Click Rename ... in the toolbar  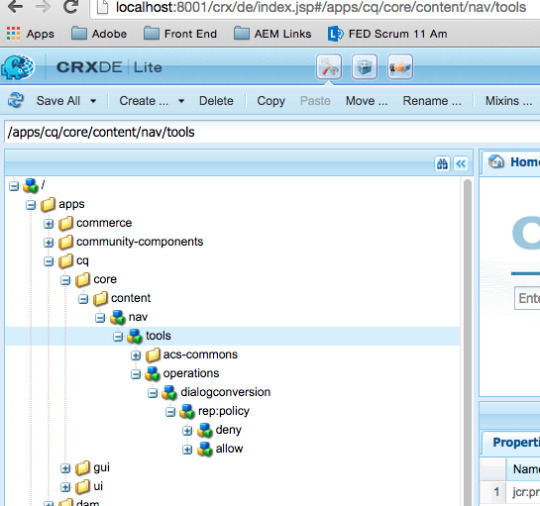pyautogui.click(x=432, y=101)
